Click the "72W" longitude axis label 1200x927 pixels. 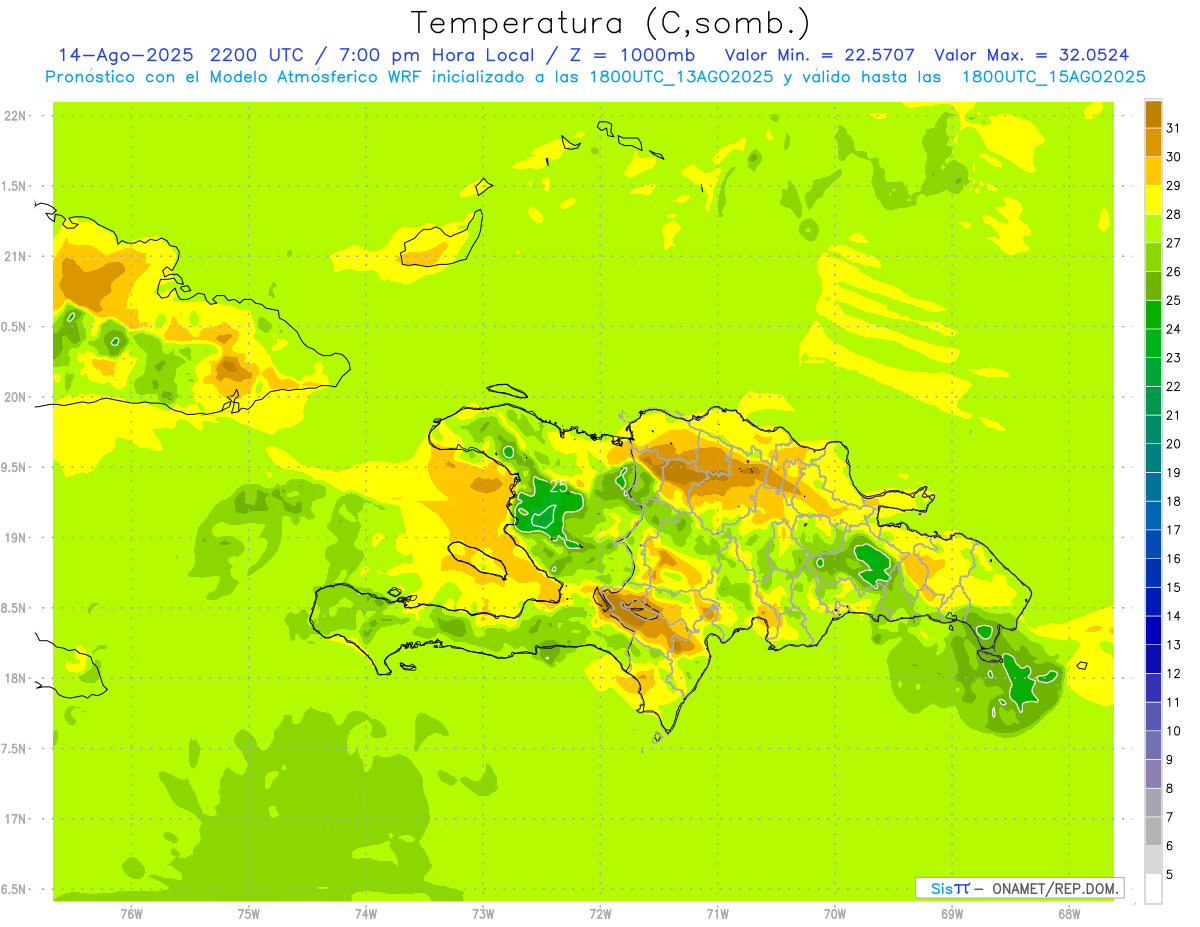(x=600, y=914)
